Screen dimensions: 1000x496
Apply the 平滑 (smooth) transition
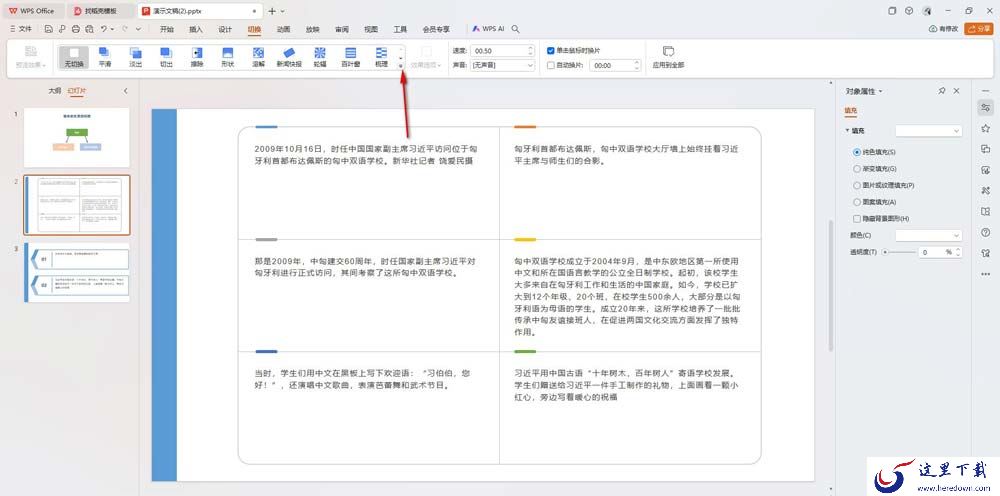pyautogui.click(x=105, y=57)
